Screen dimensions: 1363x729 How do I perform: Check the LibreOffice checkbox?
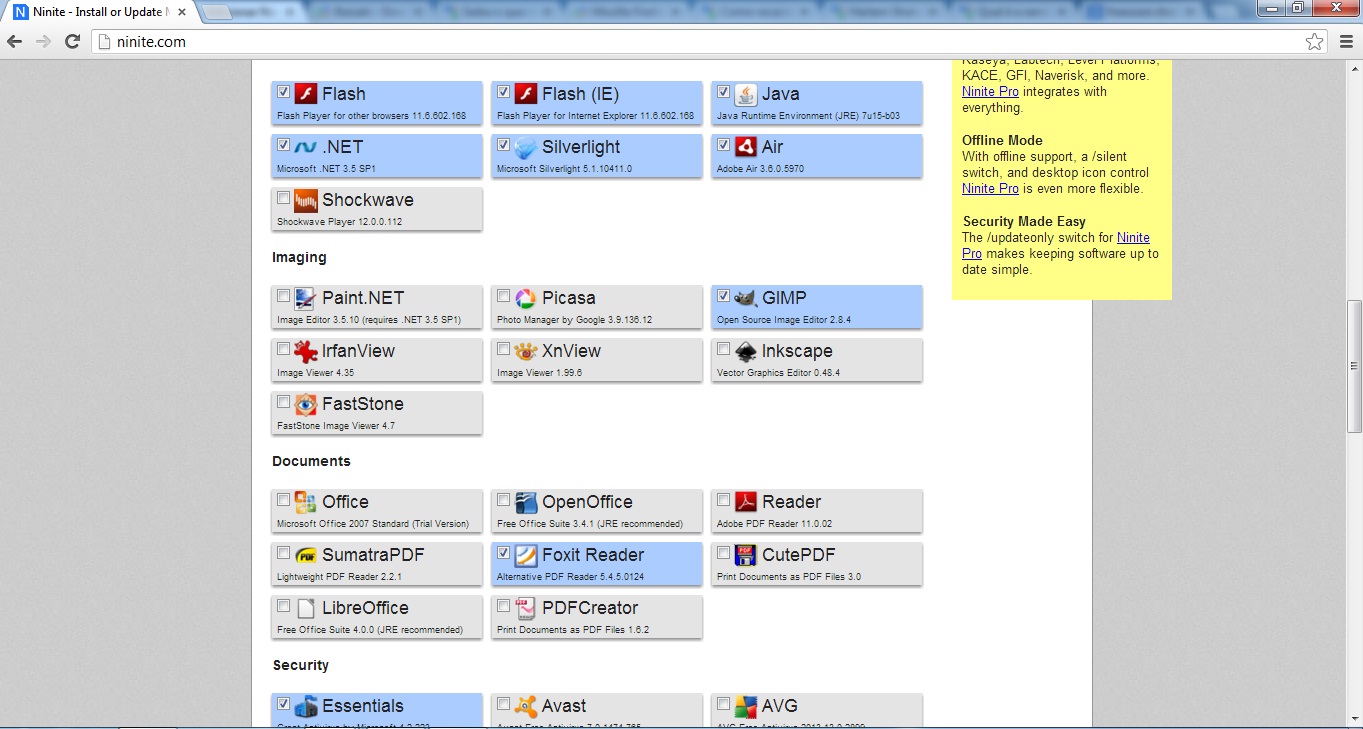pyautogui.click(x=284, y=605)
